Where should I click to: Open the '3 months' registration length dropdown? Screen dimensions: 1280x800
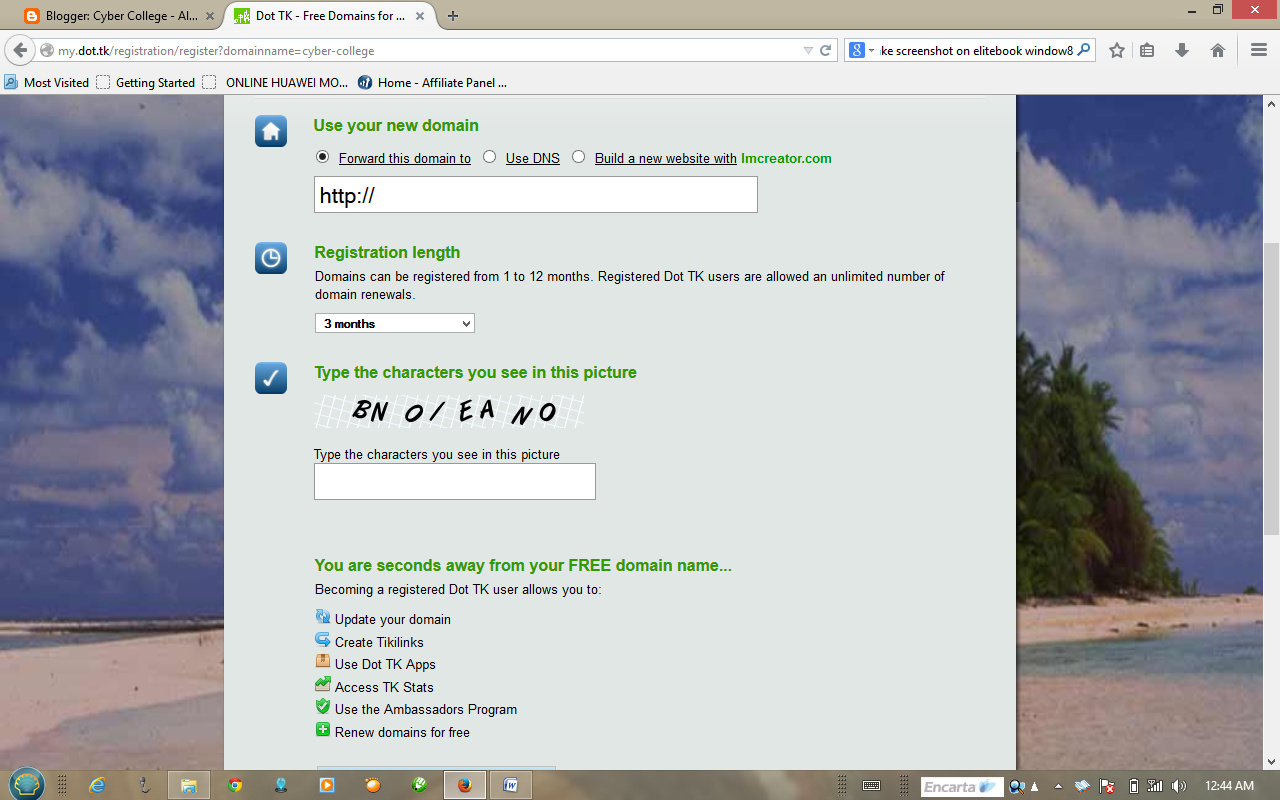(395, 323)
